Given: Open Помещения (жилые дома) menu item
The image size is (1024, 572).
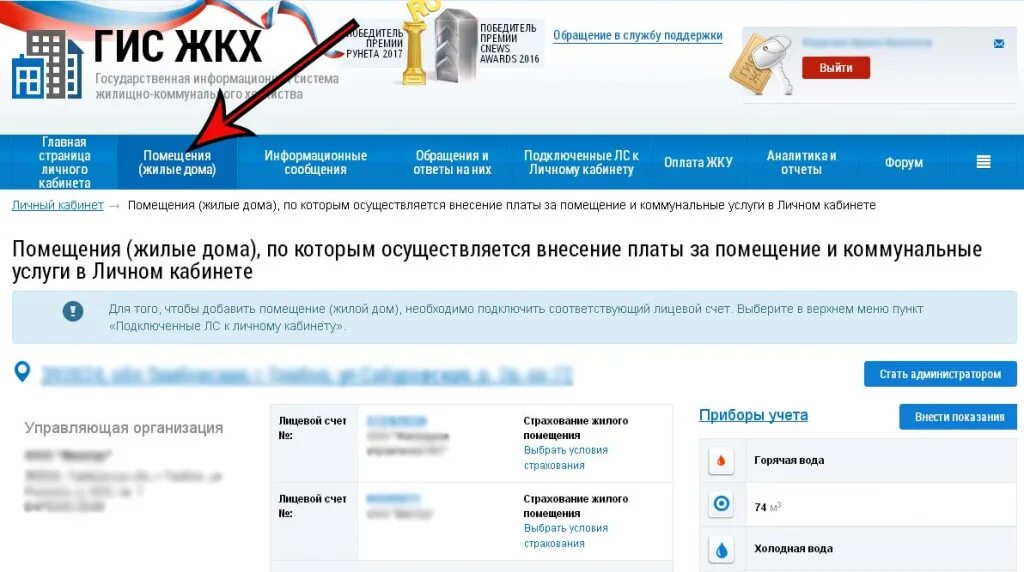Looking at the screenshot, I should (x=177, y=163).
